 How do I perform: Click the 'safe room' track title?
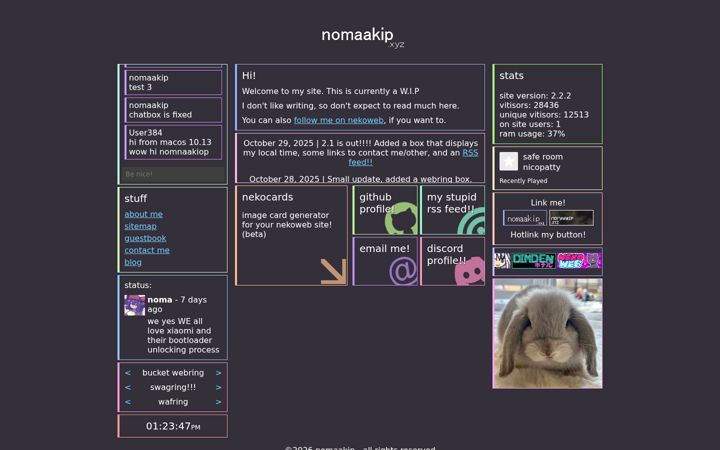543,157
